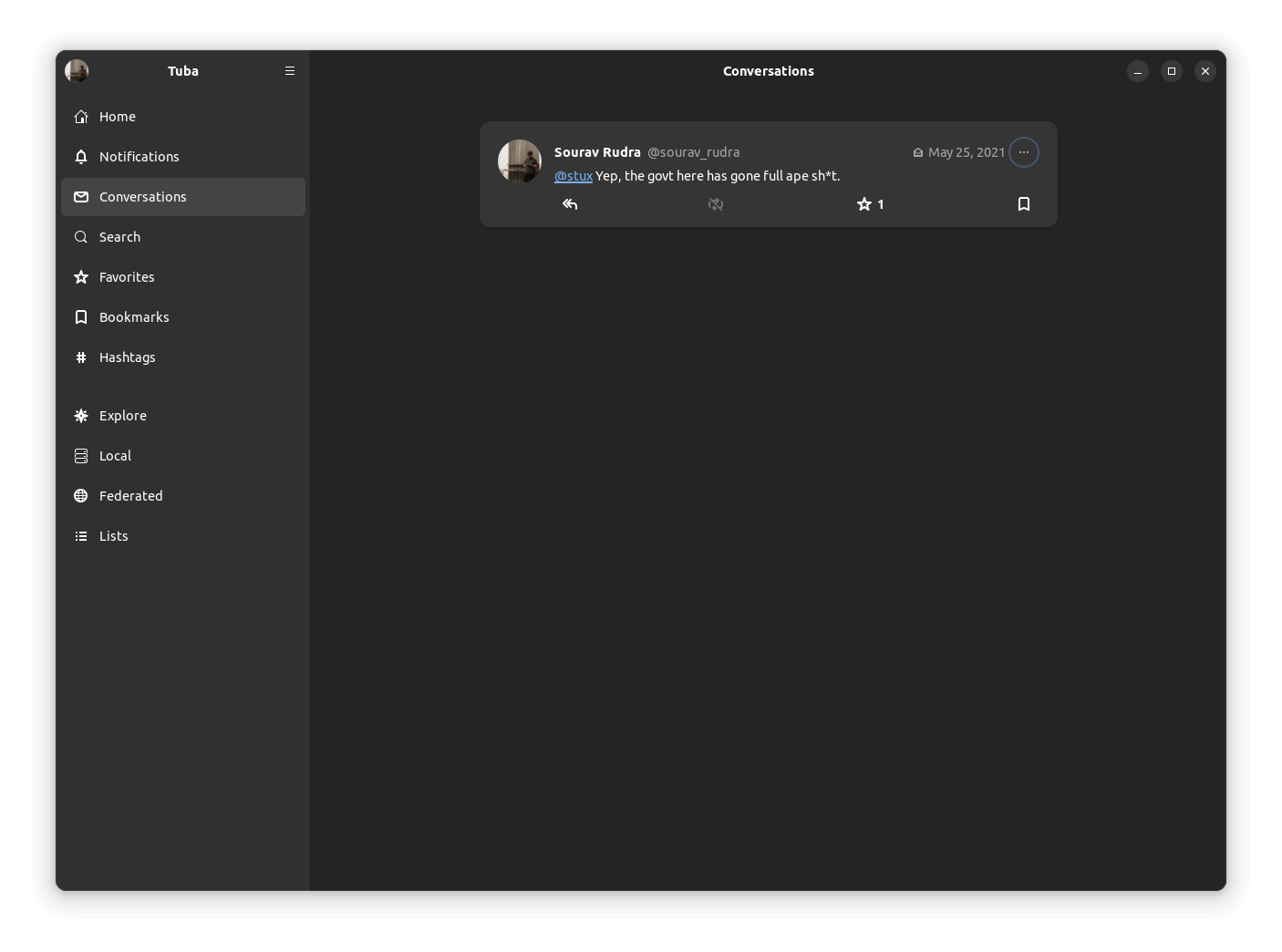Open the post's ellipsis options menu
The width and height of the screenshot is (1282, 952).
[x=1023, y=152]
